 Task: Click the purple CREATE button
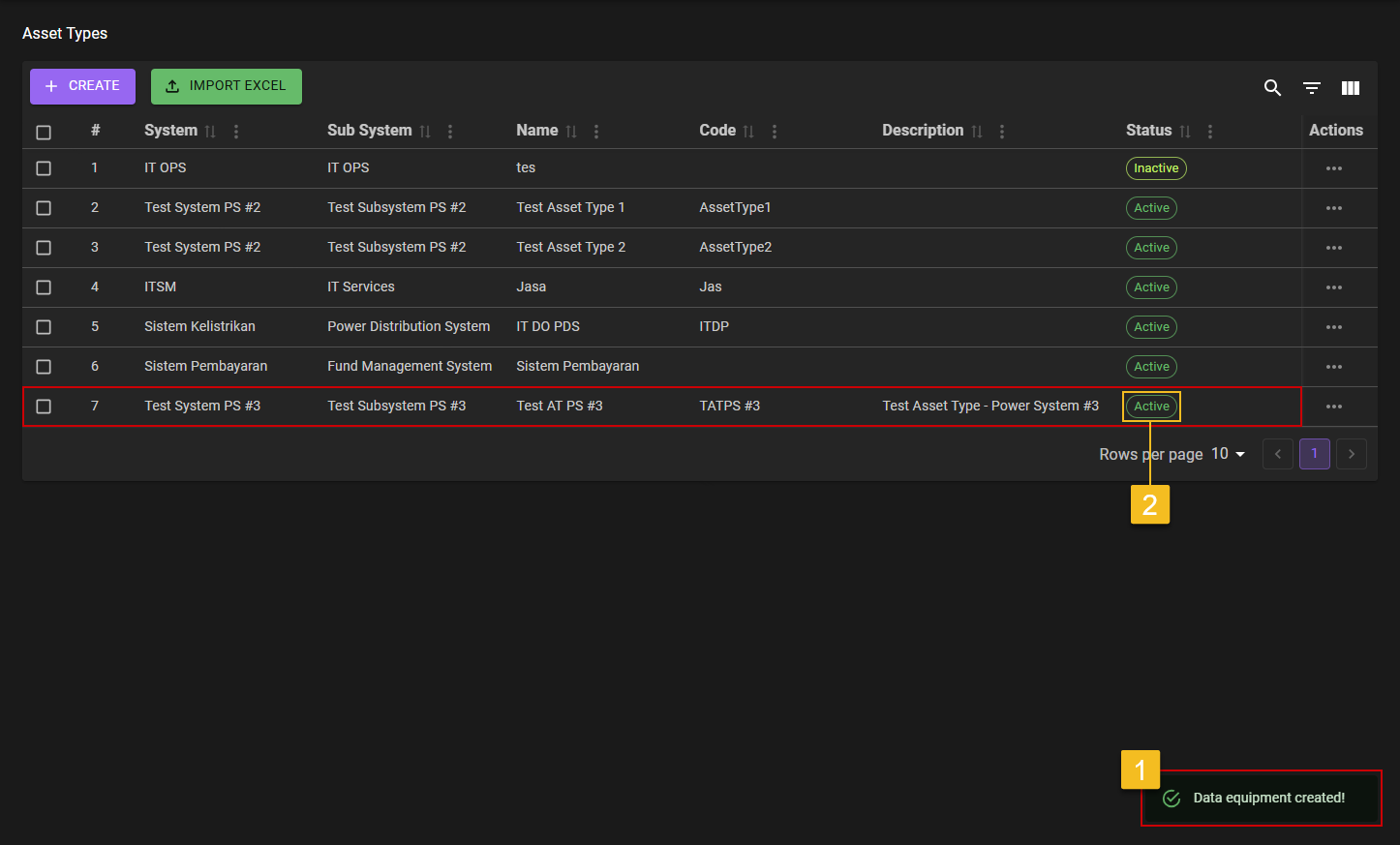(82, 86)
